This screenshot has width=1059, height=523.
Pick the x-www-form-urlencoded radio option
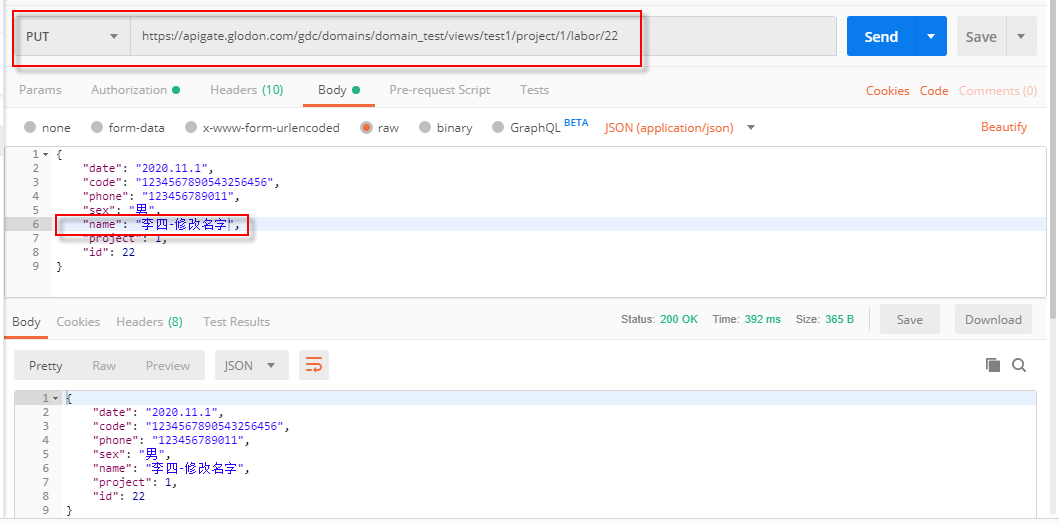(x=190, y=128)
